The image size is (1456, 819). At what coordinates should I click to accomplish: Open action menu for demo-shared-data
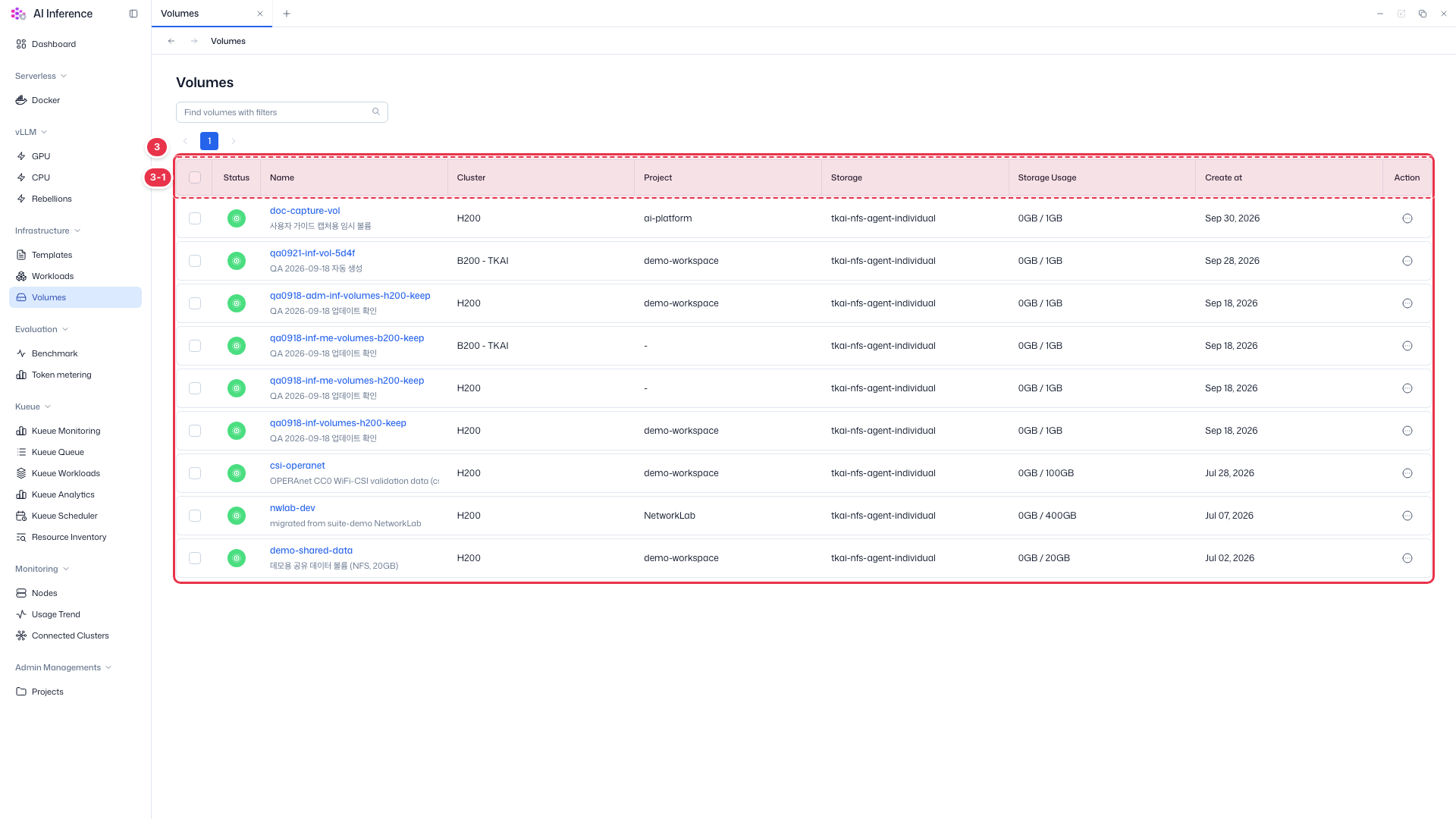point(1407,558)
